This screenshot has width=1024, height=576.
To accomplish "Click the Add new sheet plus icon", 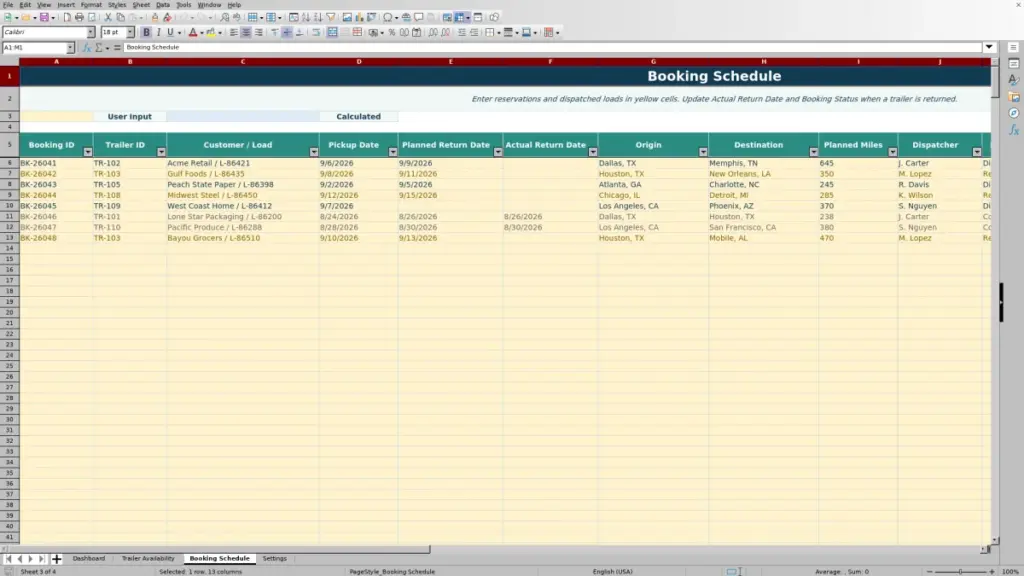I will click(56, 559).
